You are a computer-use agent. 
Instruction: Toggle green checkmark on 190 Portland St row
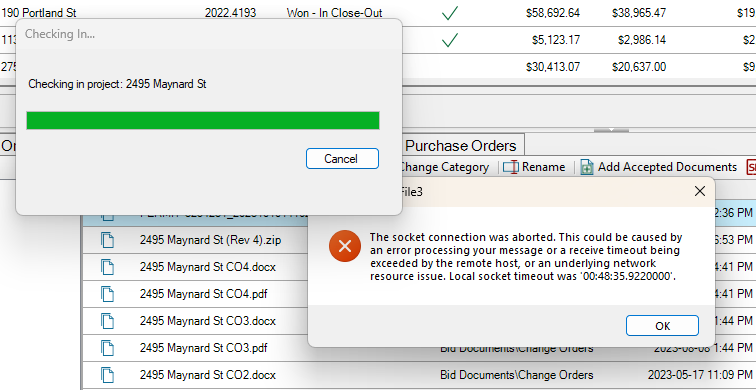coord(449,13)
